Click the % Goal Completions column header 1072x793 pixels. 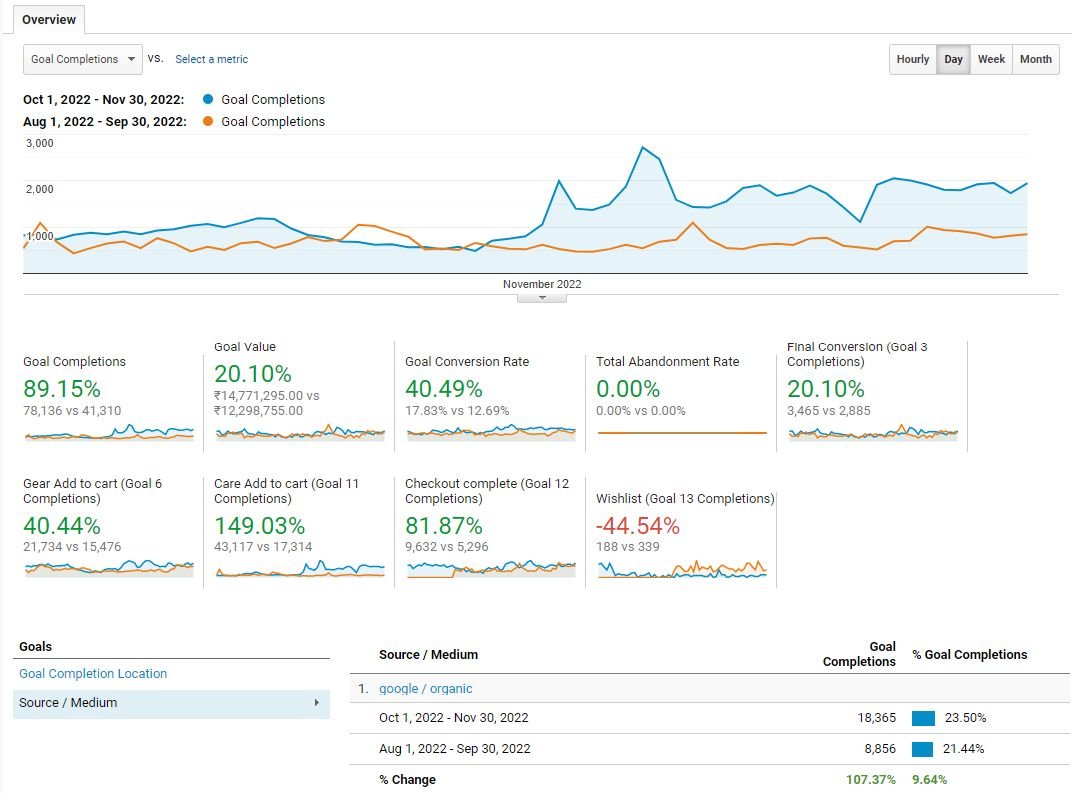[969, 654]
